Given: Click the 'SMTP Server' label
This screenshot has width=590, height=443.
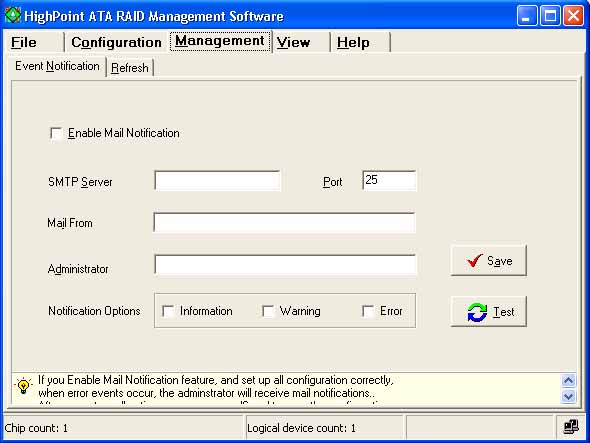Looking at the screenshot, I should [x=80, y=182].
